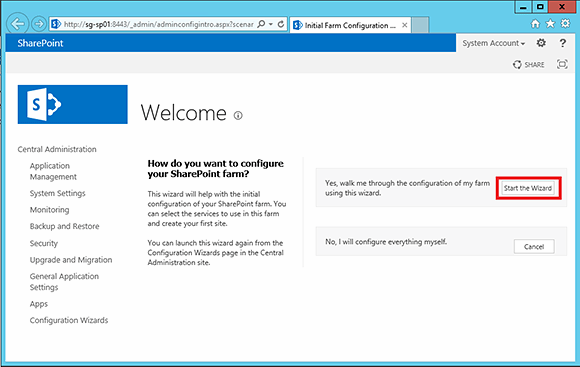Select the Initial Farm Configuration tab

(350, 25)
